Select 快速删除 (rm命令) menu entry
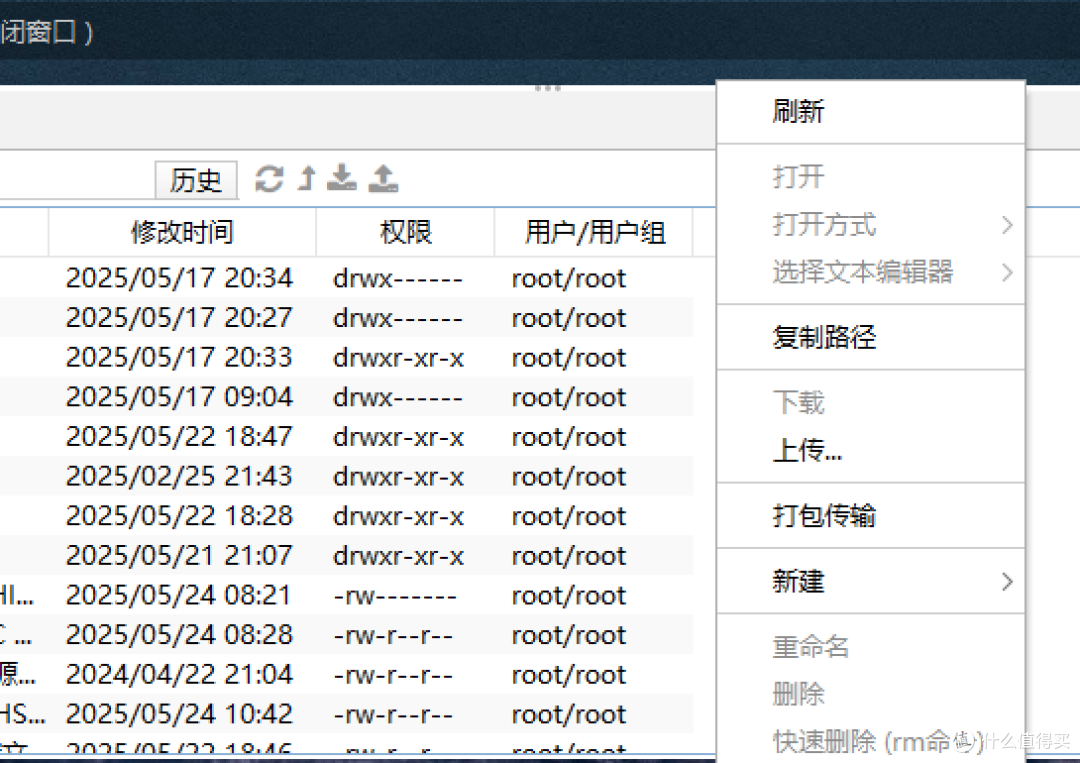1080x763 pixels. click(871, 742)
